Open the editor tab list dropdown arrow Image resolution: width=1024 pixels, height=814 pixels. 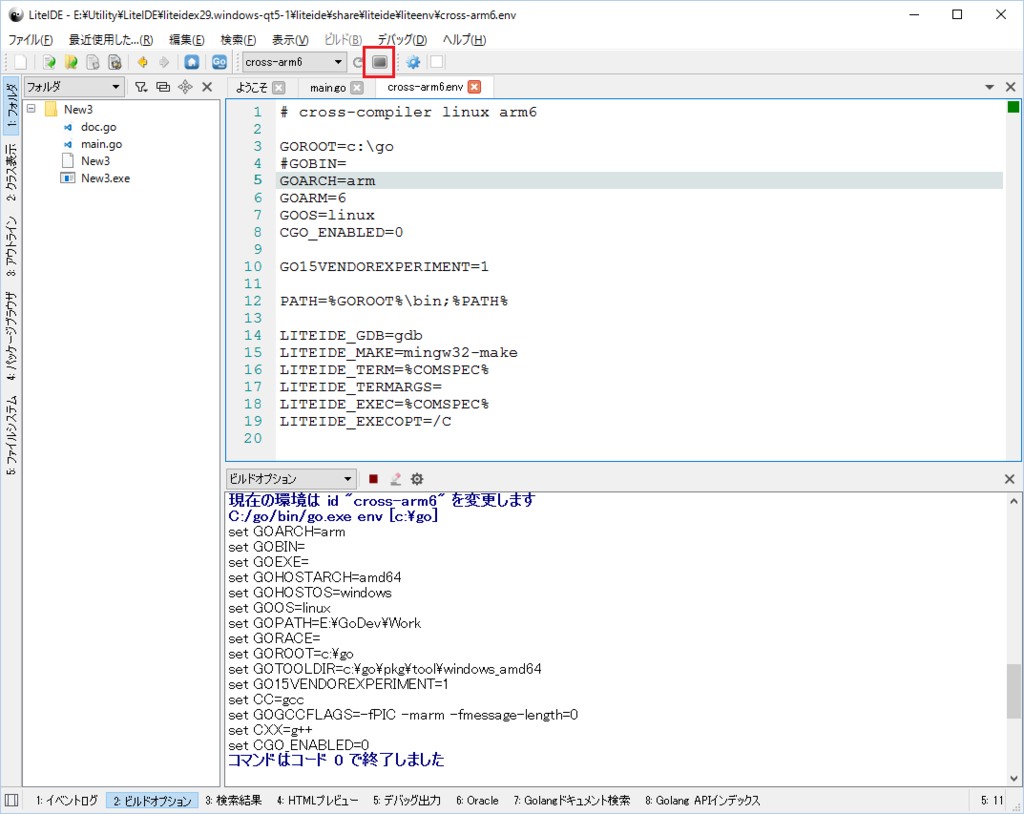[x=989, y=87]
